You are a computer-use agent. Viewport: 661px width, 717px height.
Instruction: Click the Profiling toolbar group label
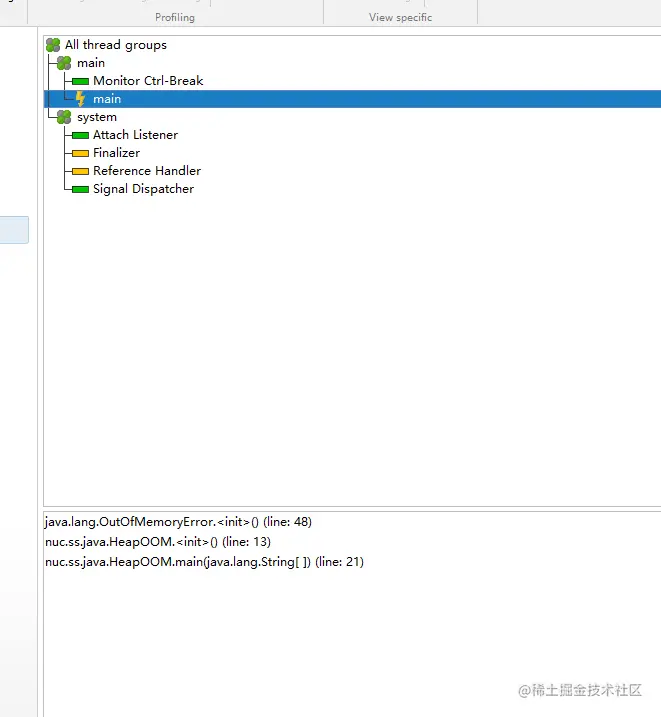175,17
